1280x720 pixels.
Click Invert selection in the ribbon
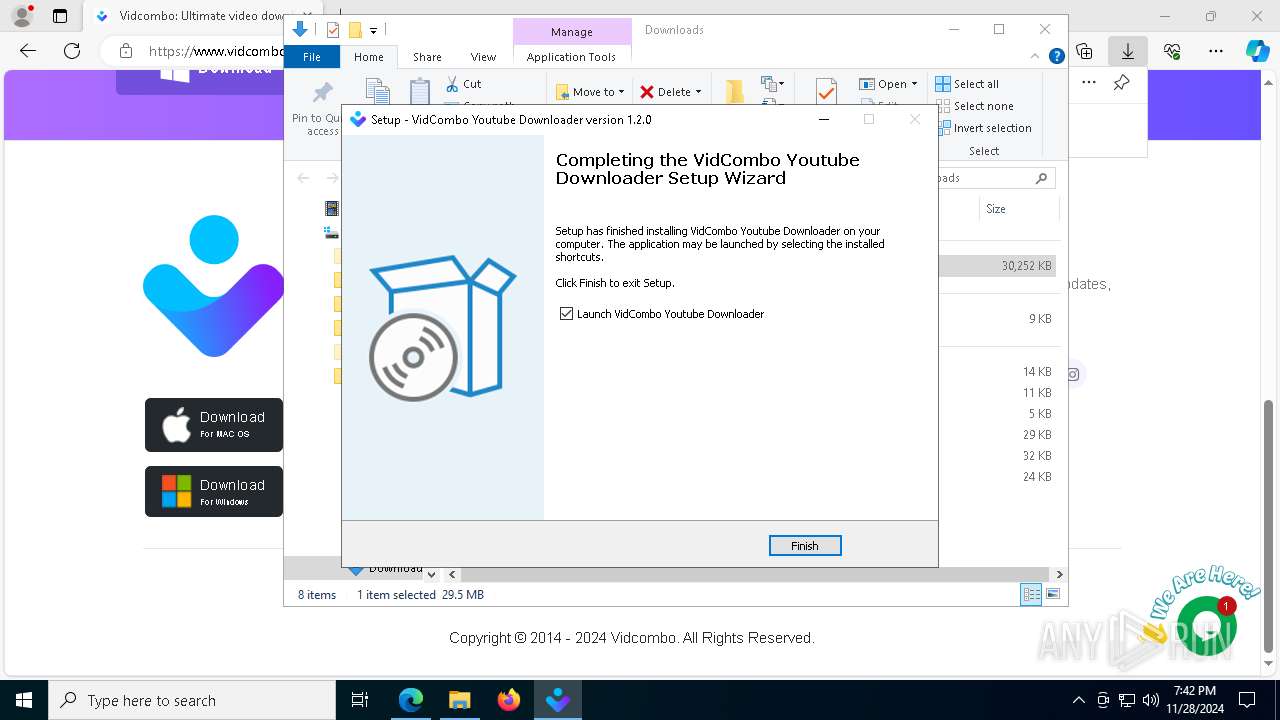coord(983,128)
